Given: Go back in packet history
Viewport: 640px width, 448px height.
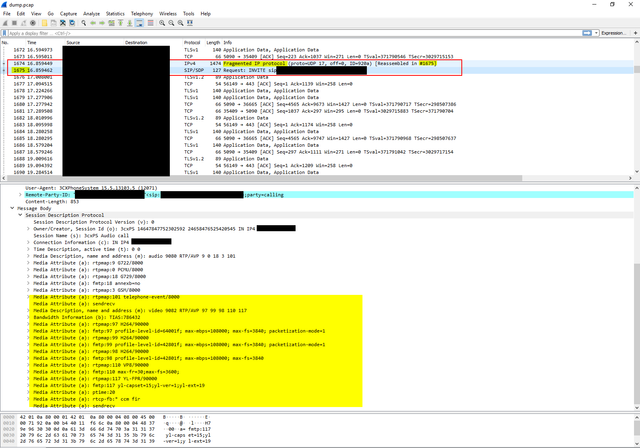Looking at the screenshot, I should click(93, 23).
